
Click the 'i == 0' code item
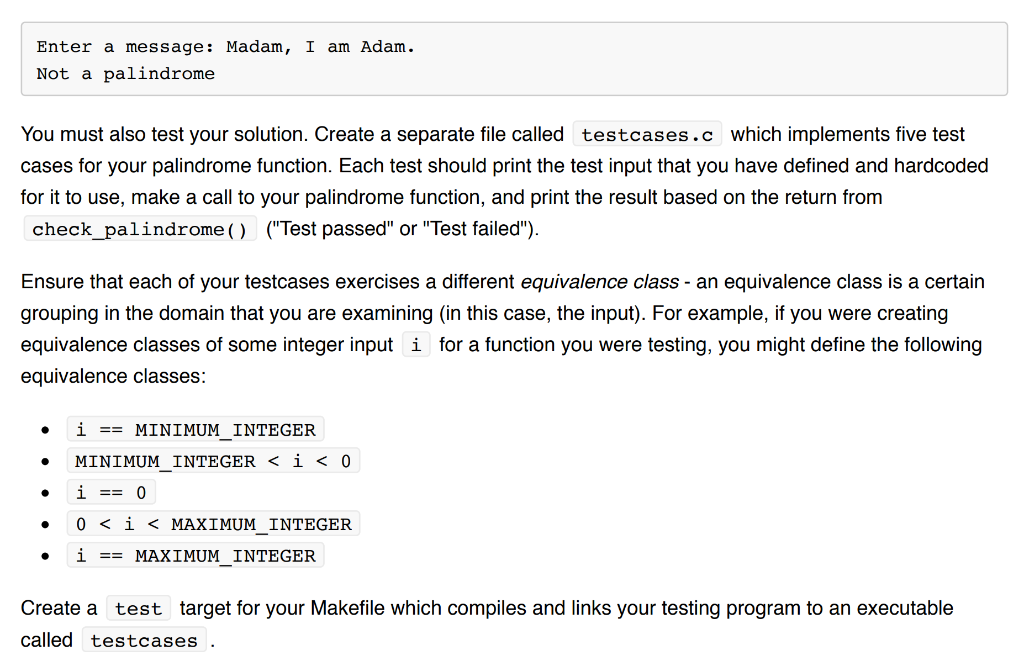(111, 492)
